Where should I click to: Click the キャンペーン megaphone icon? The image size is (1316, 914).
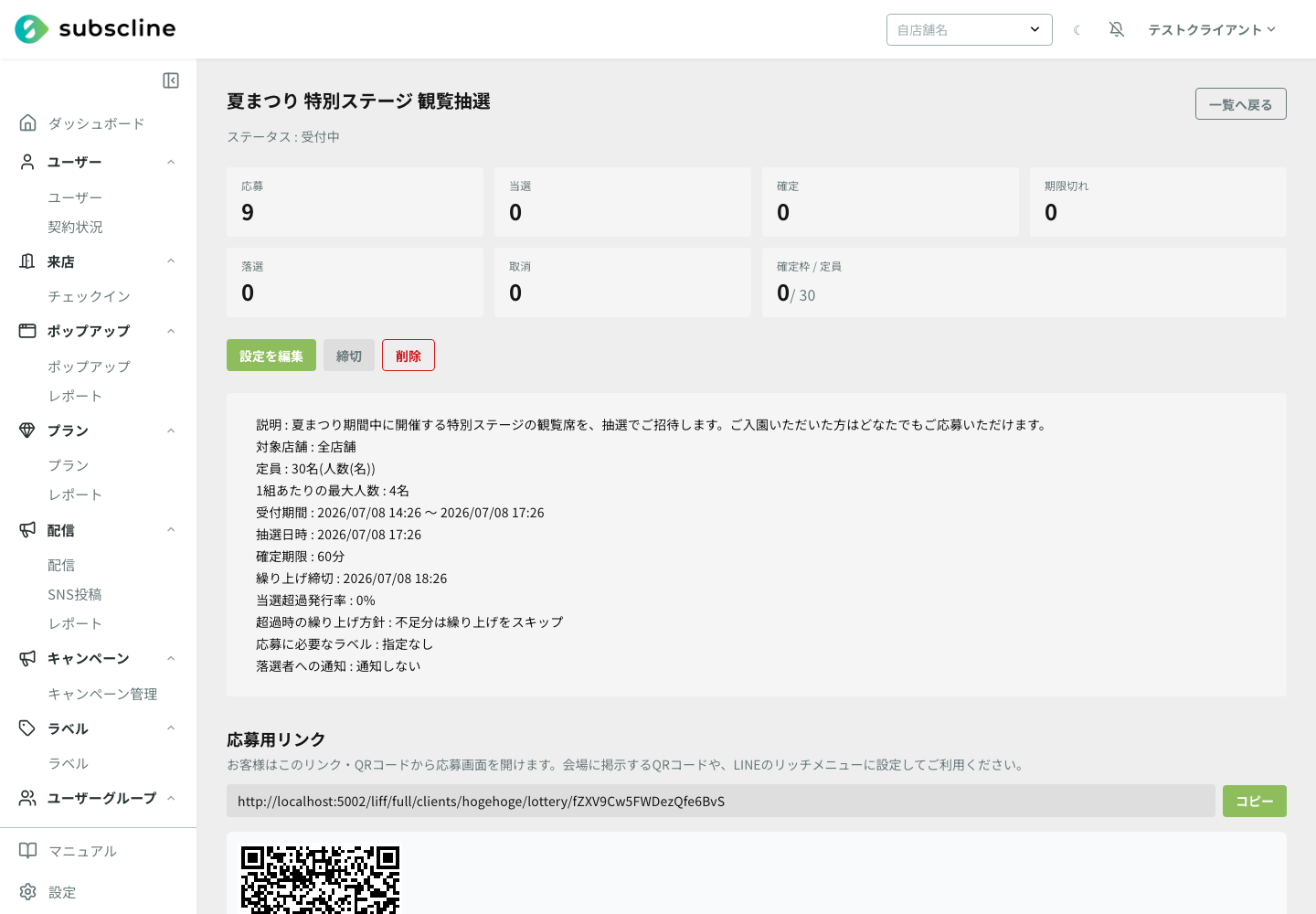27,658
